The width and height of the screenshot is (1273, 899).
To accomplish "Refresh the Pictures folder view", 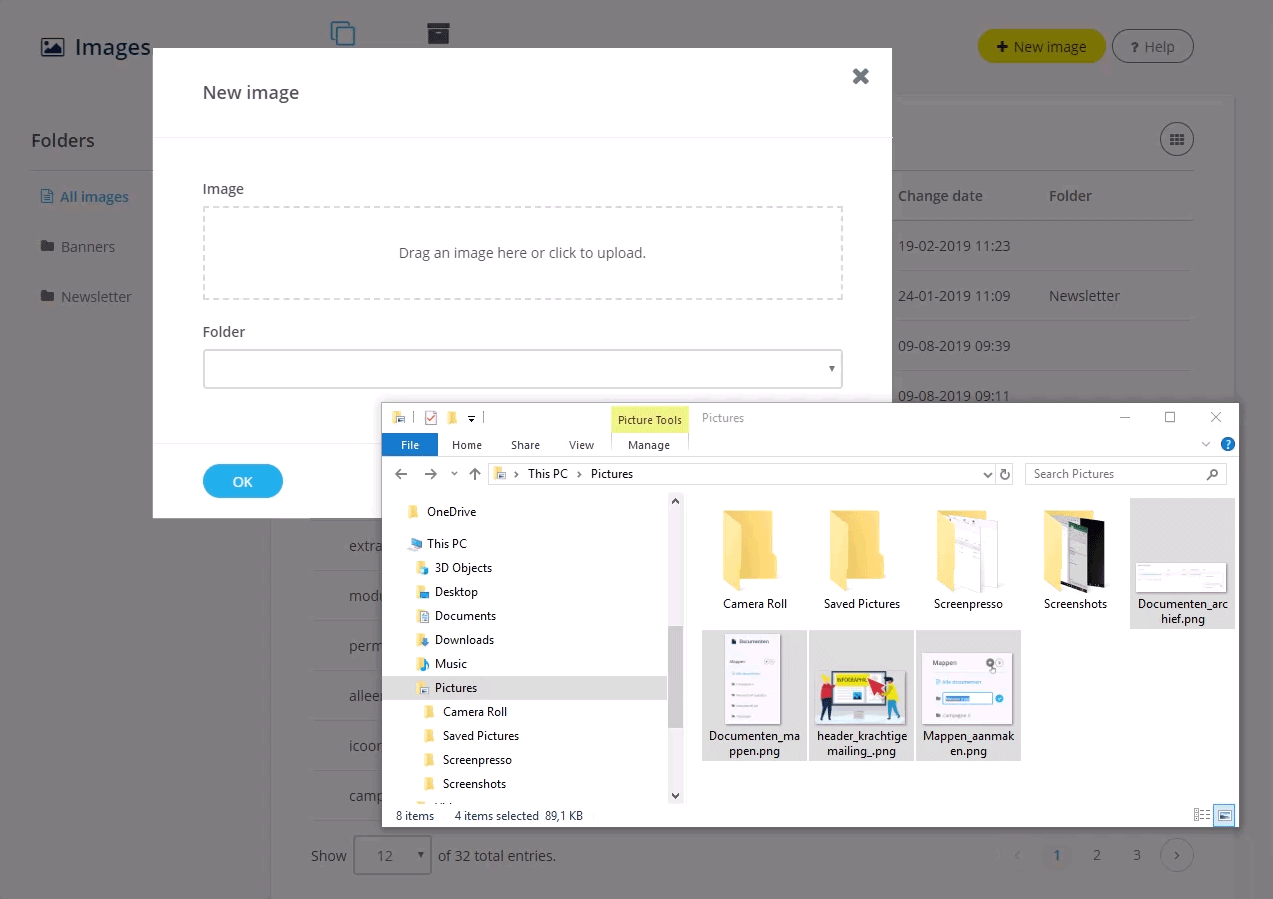I will (x=1005, y=474).
